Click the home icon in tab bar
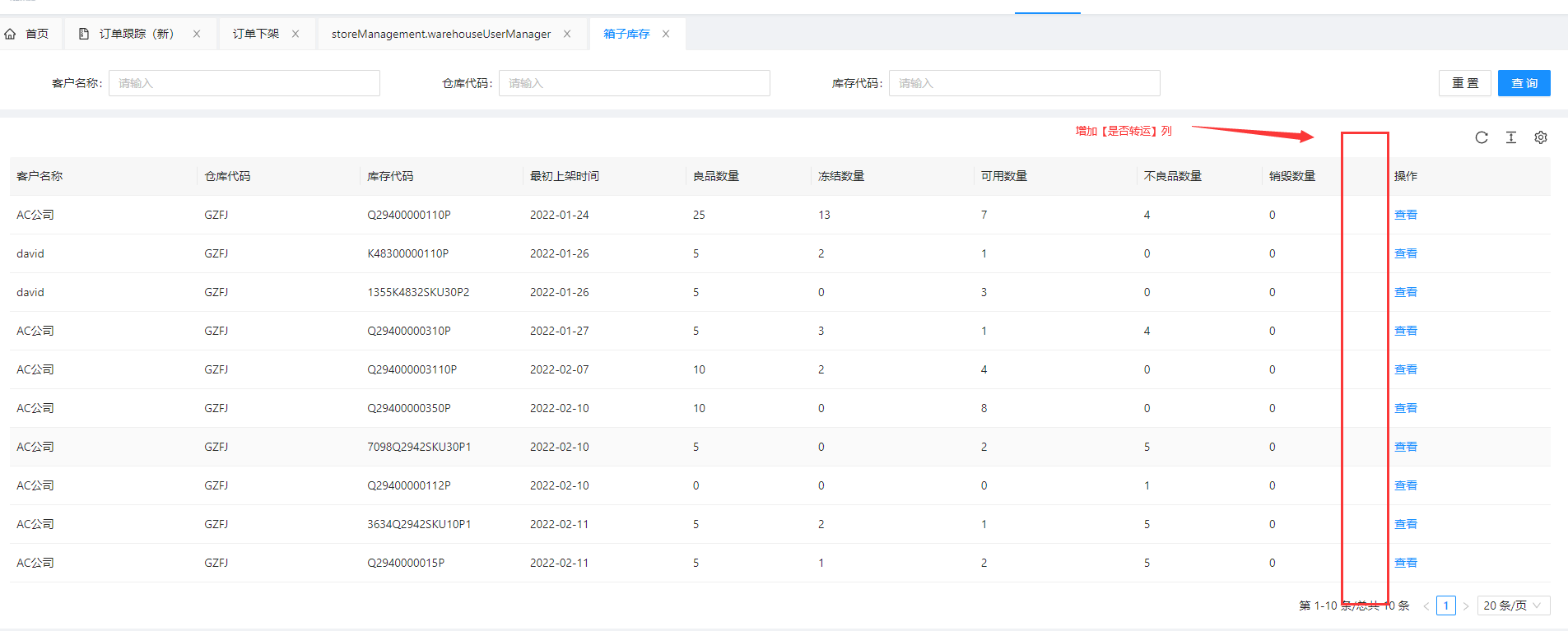 pos(11,34)
